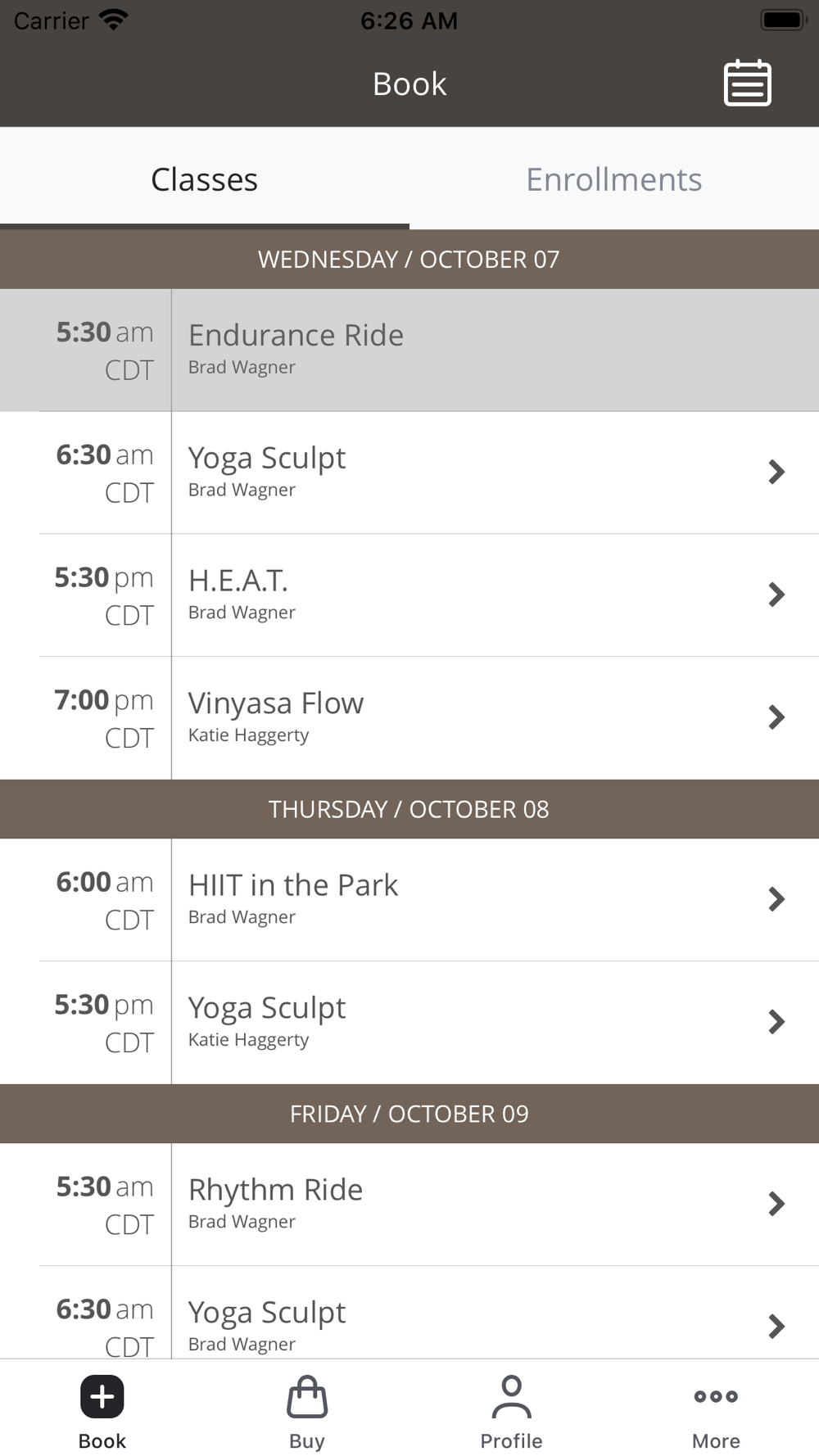Screen dimensions: 819x1456
Task: Tap the Wi-Fi status bar icon
Action: (113, 20)
